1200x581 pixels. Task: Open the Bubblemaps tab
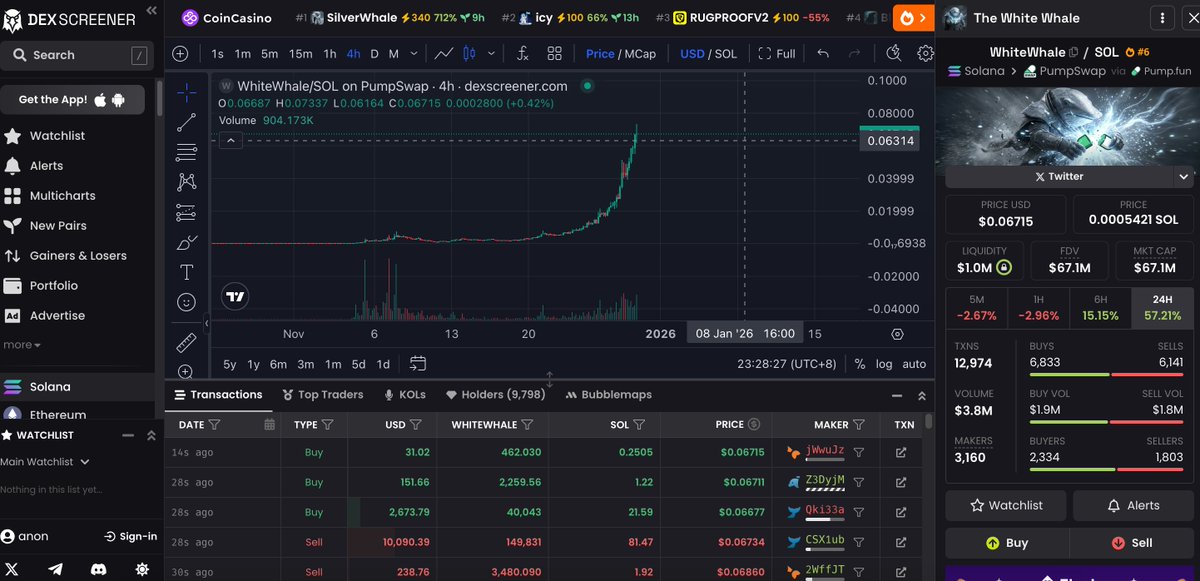(607, 395)
